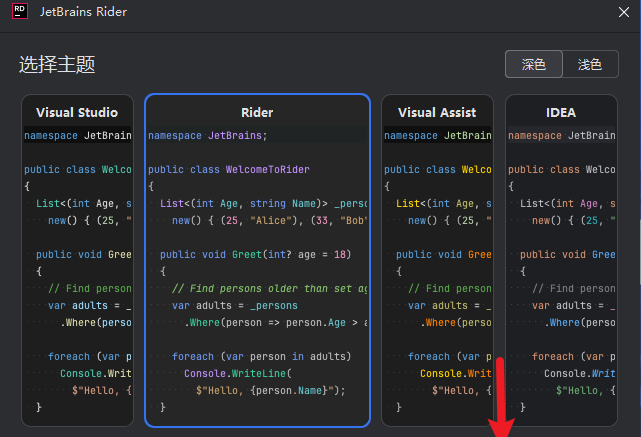Click 'var adults = _persons' in Rider preview
This screenshot has height=437, width=641.
[x=235, y=305]
